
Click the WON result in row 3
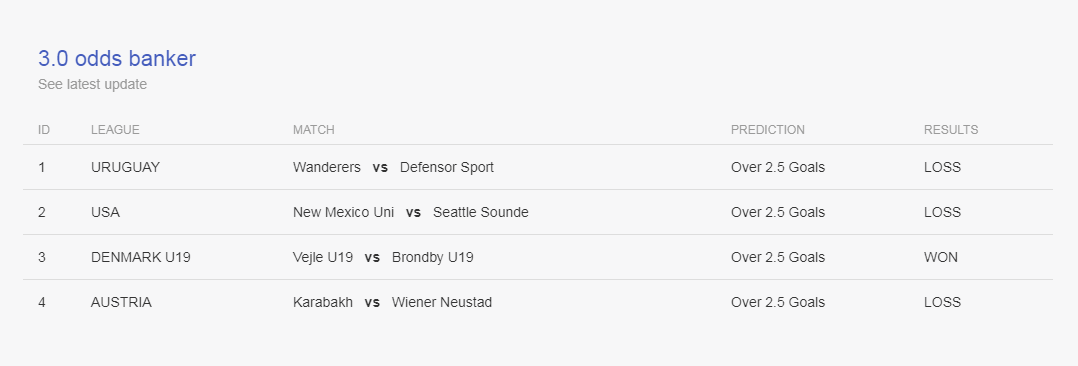click(940, 257)
